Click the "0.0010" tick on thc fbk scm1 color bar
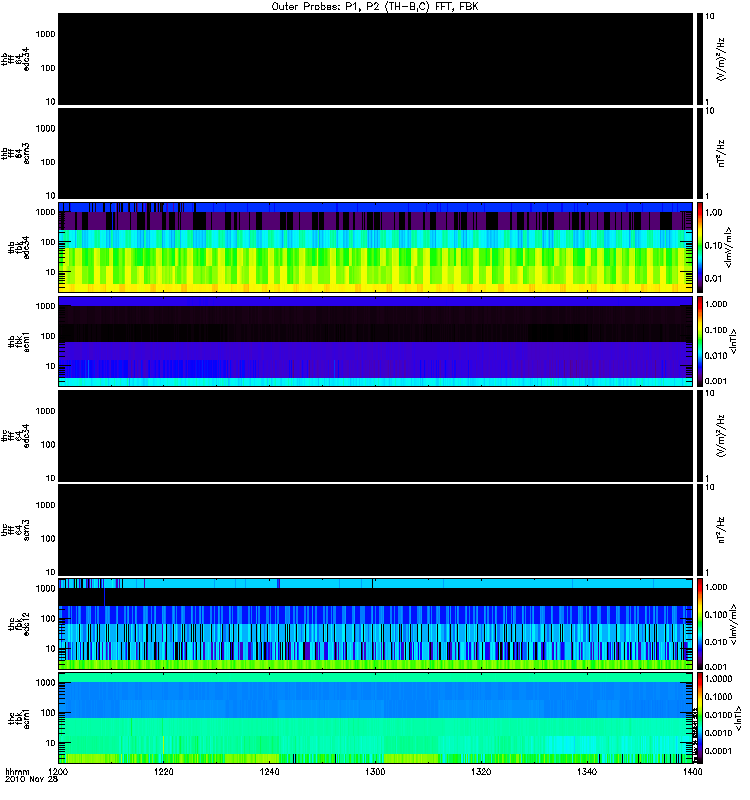The image size is (750, 800). tap(718, 733)
